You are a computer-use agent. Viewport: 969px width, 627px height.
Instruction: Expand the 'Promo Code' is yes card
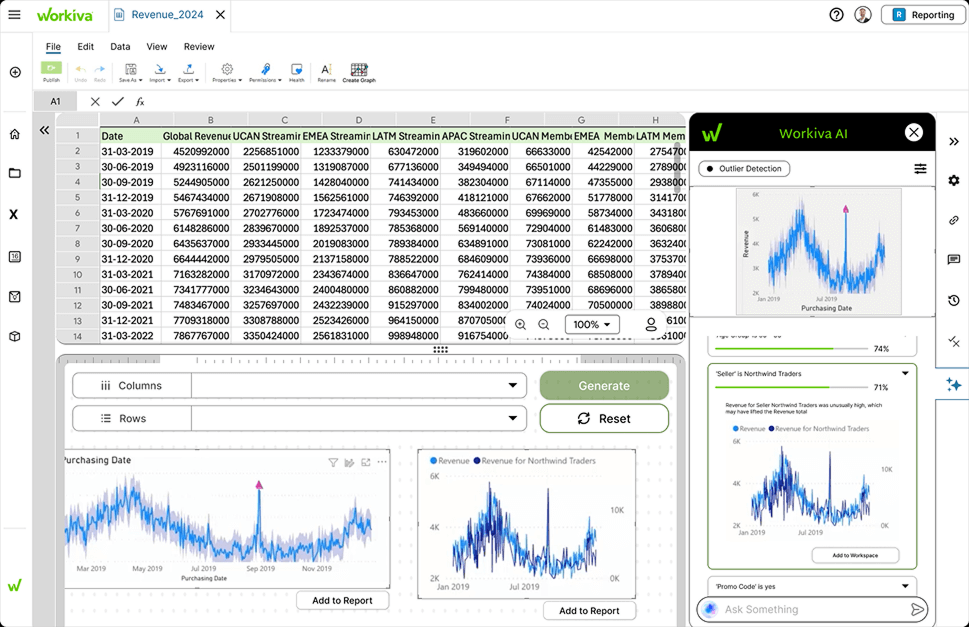coord(905,586)
